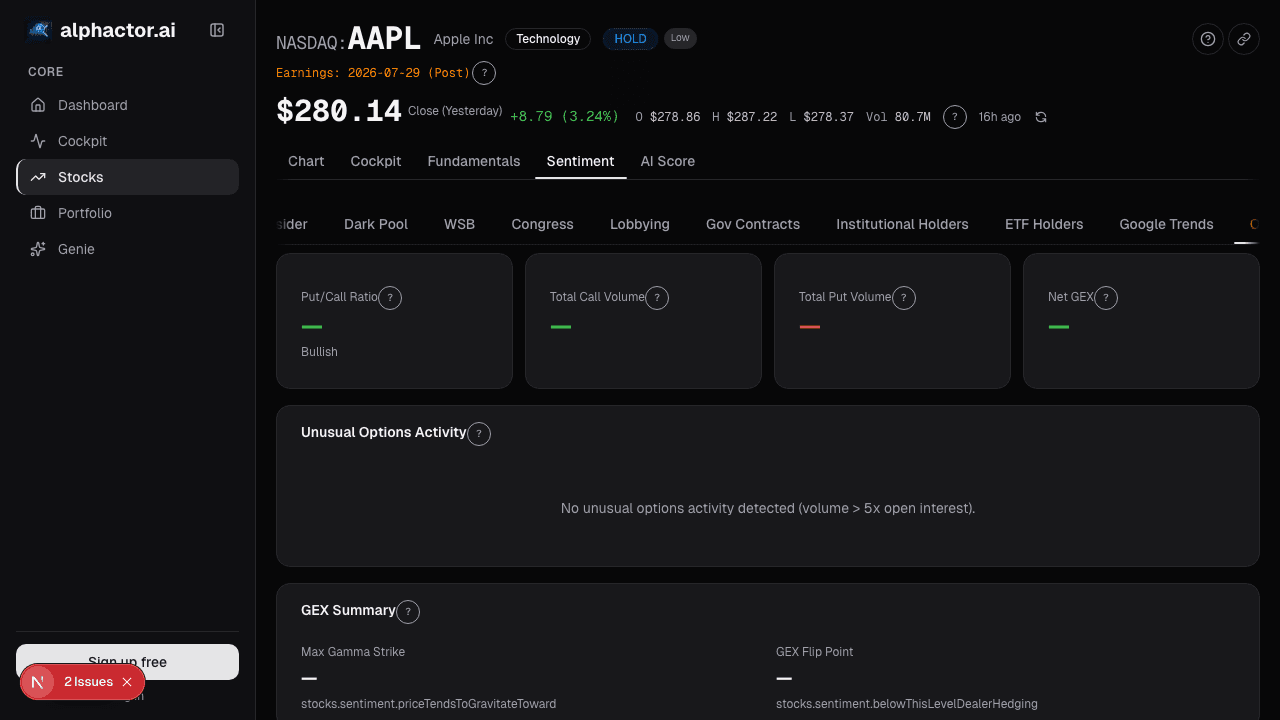Click help icon beside Net GEX
The image size is (1280, 720).
(1106, 298)
